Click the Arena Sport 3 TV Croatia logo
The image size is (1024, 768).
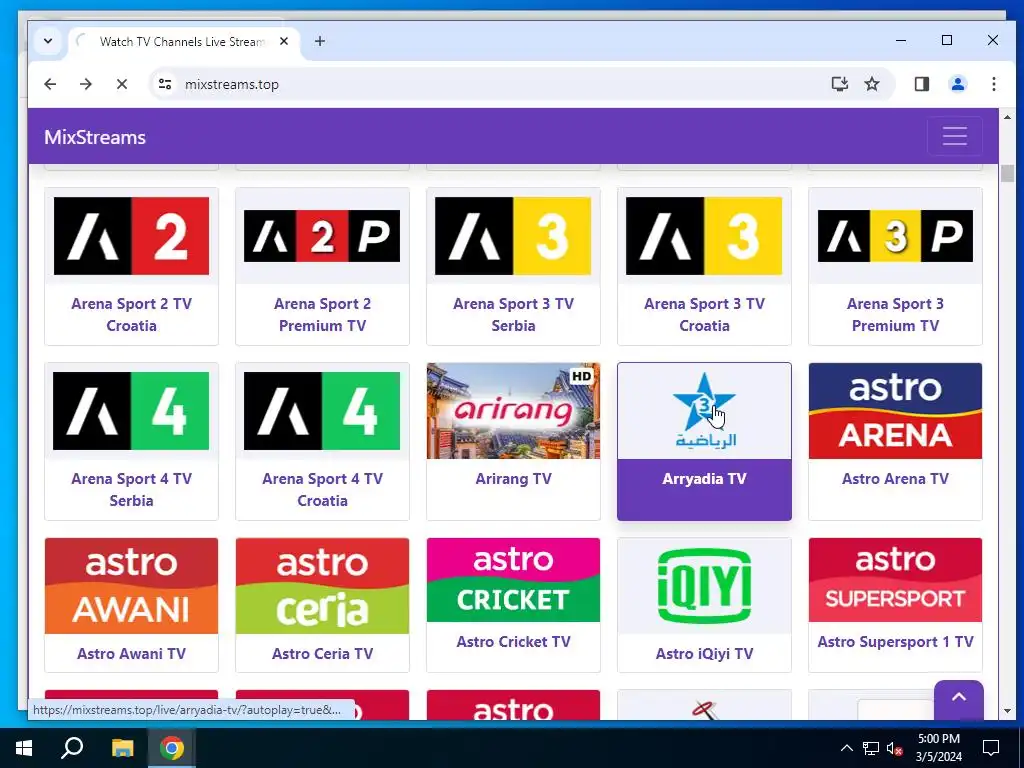tap(704, 236)
